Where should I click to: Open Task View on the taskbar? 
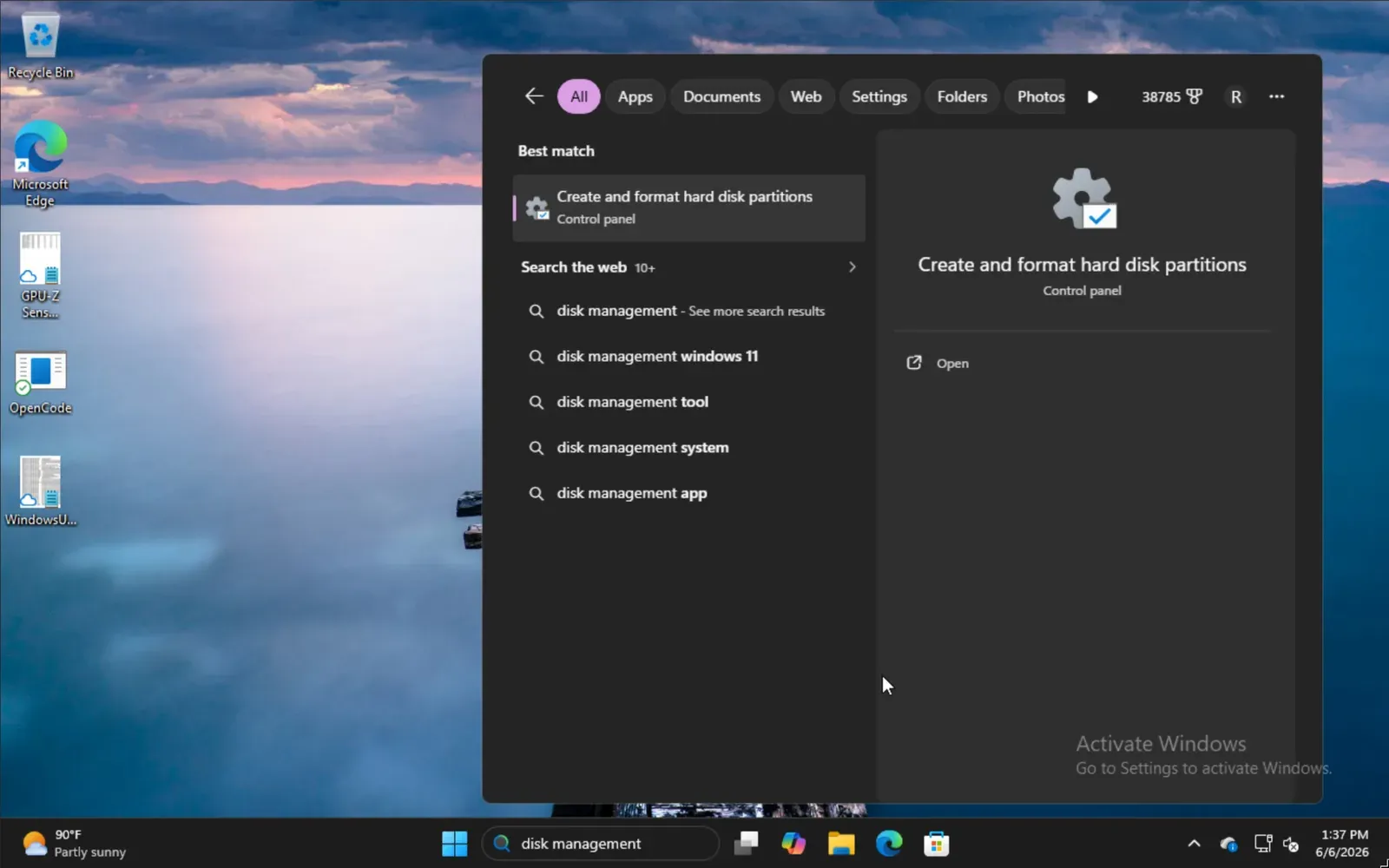(747, 843)
